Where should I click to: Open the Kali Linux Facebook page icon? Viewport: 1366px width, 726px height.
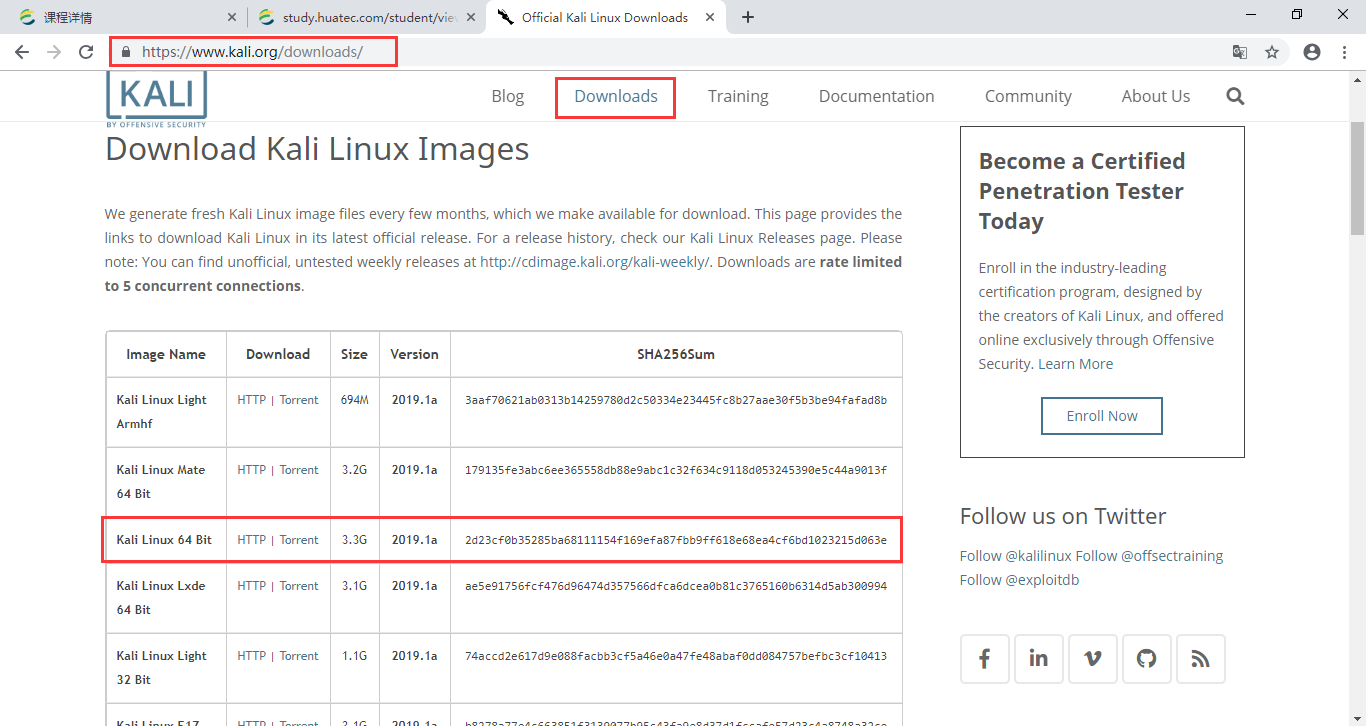[x=984, y=658]
